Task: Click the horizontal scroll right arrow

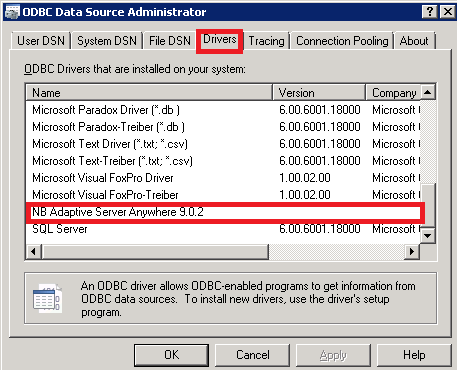Action: (412, 251)
